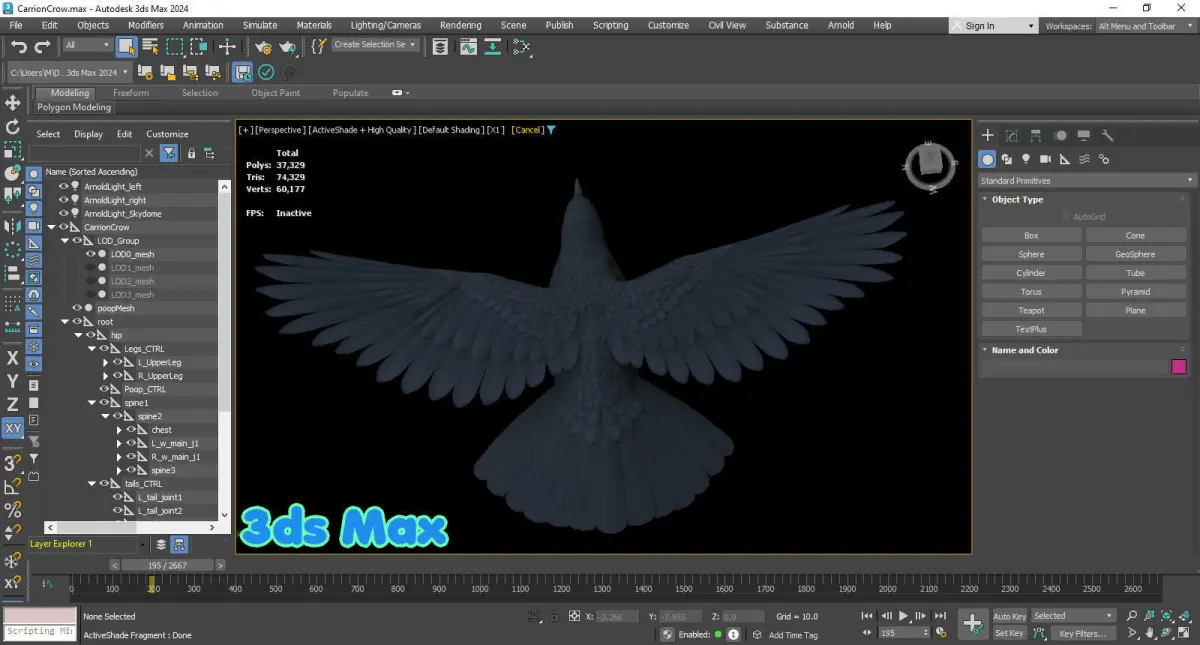This screenshot has width=1200, height=645.
Task: Collapse the tails_CTRL node
Action: [x=91, y=484]
